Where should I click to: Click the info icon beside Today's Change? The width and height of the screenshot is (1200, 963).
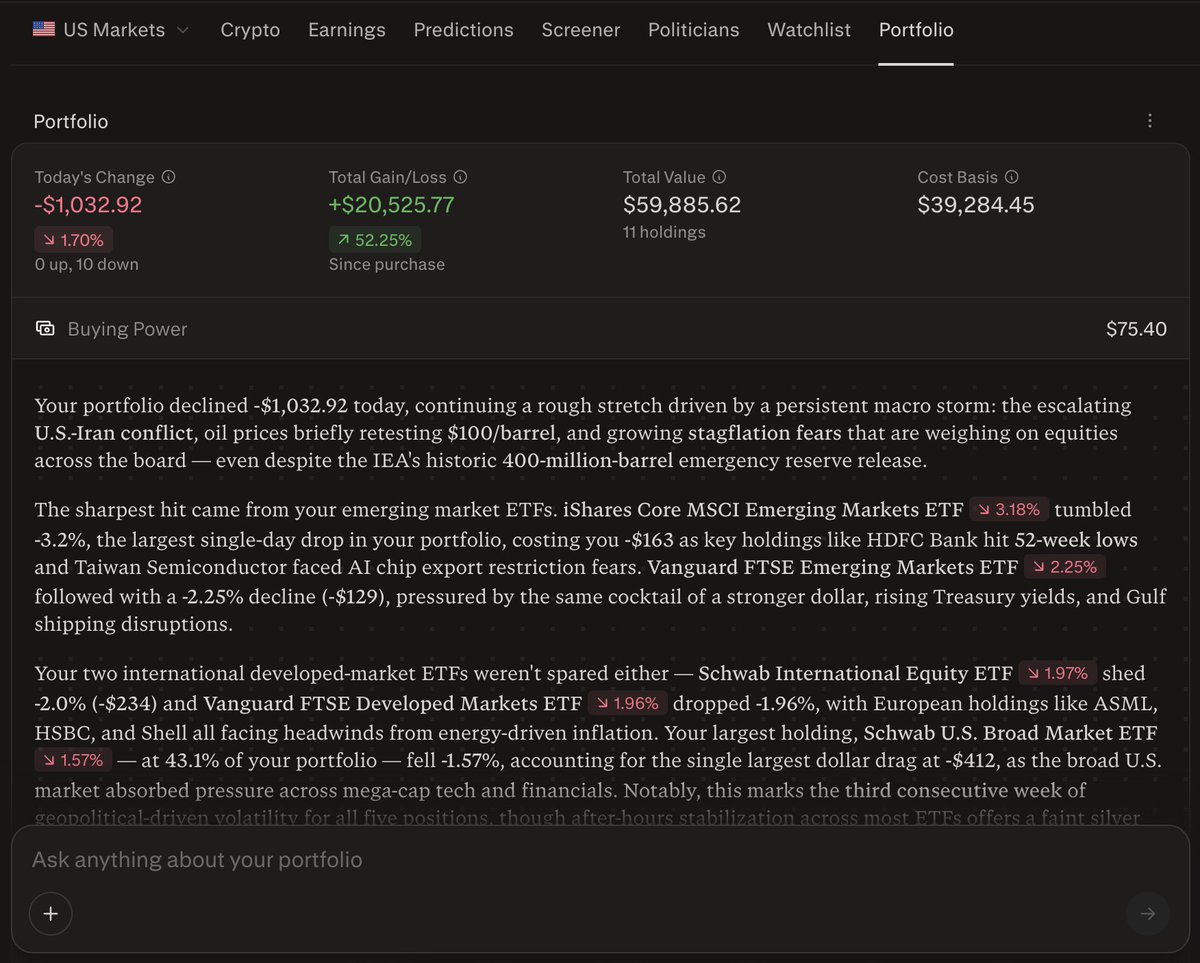(168, 177)
